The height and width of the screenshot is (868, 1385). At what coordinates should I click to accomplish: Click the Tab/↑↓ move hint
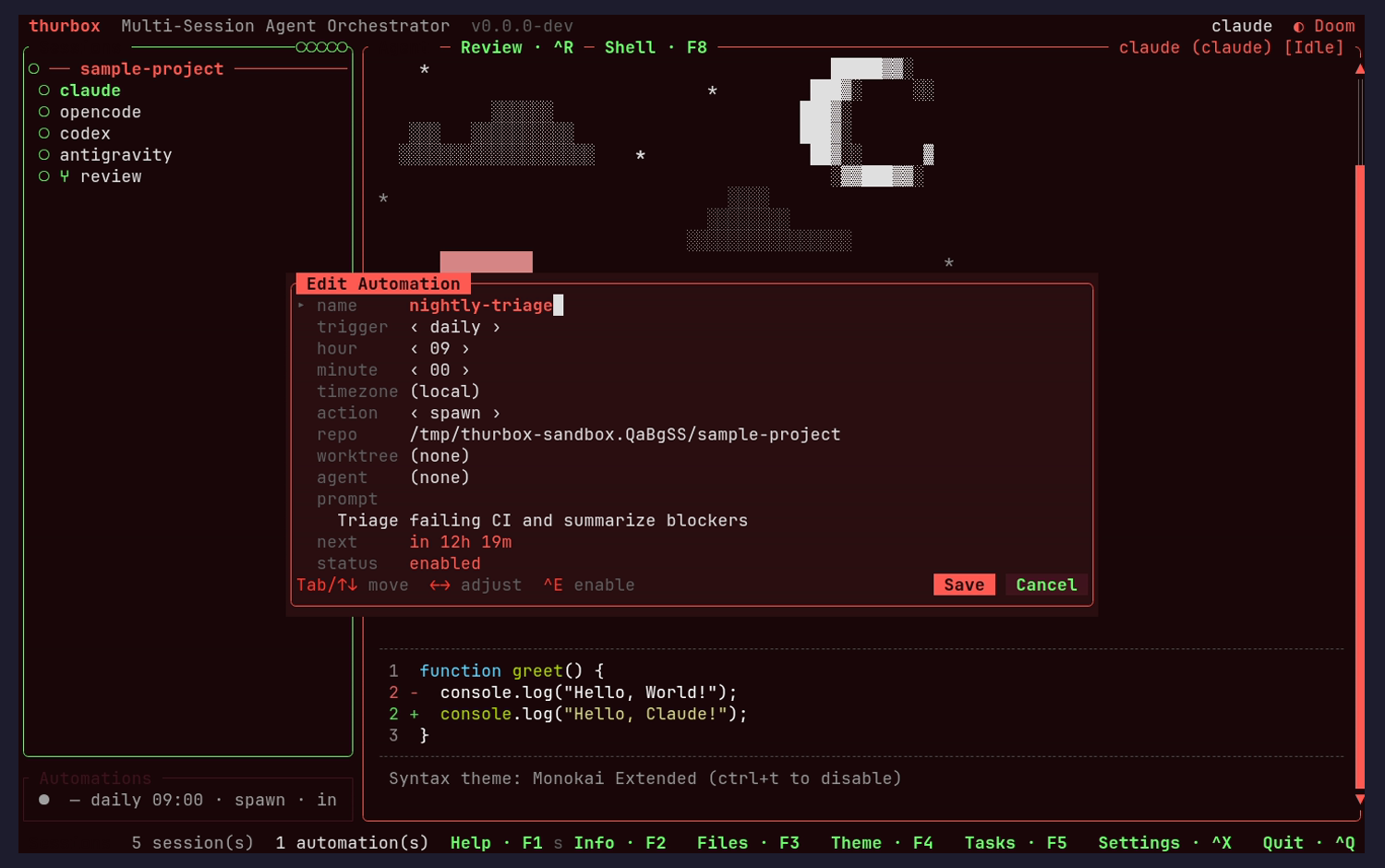click(x=353, y=585)
